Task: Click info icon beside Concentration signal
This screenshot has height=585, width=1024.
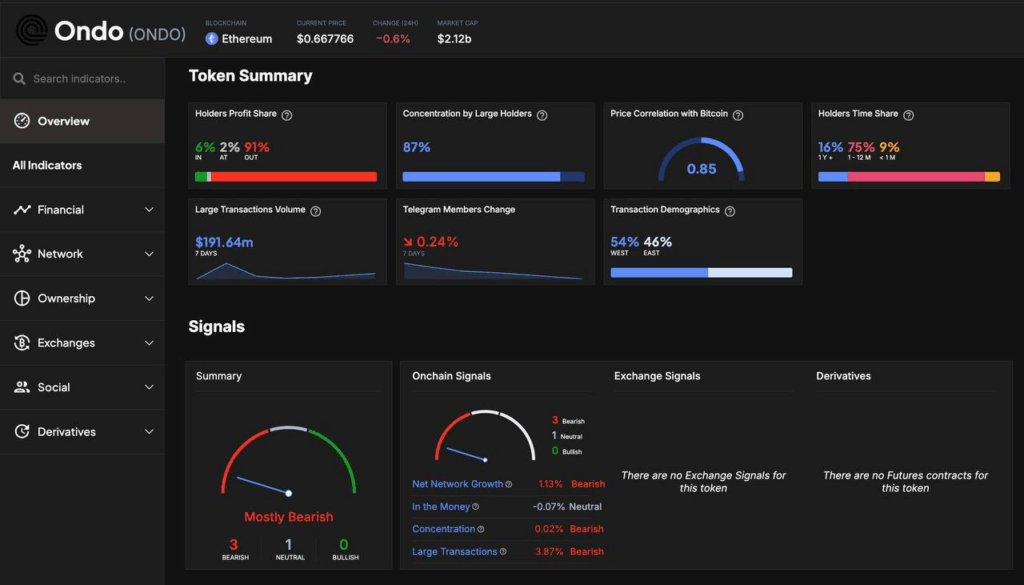Action: click(481, 530)
